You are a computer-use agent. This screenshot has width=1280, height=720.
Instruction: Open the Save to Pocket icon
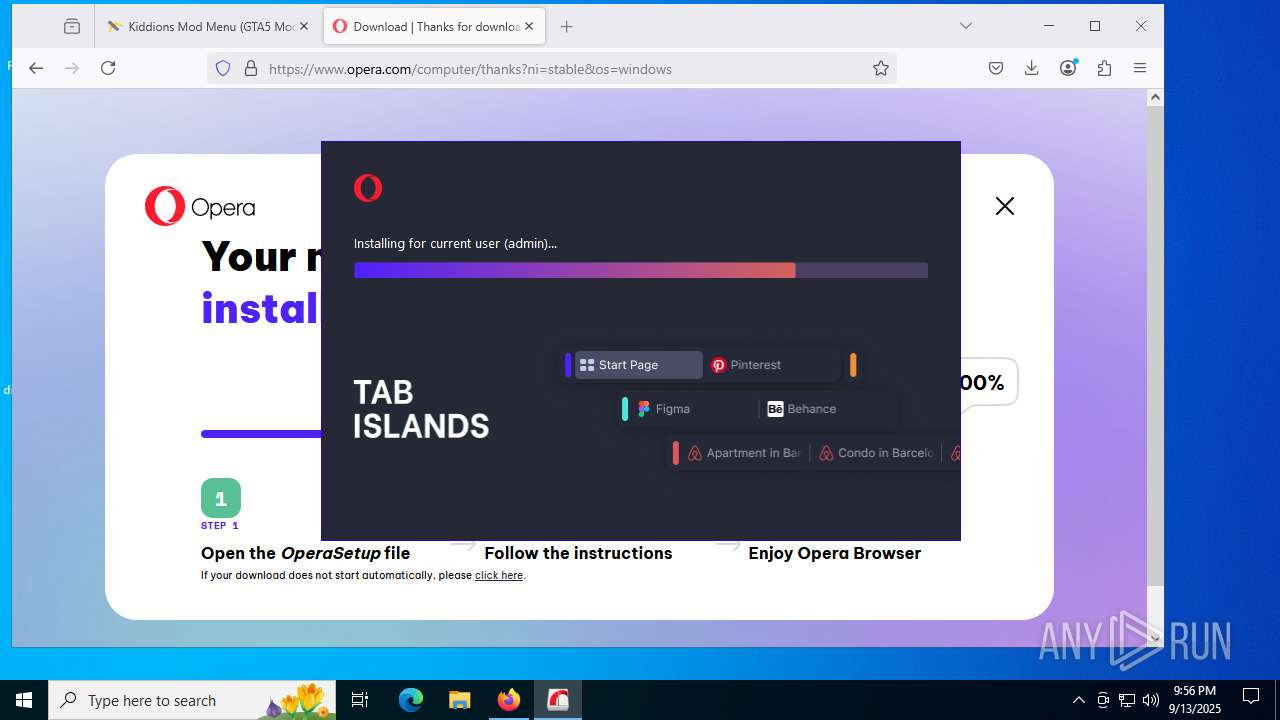click(x=996, y=68)
